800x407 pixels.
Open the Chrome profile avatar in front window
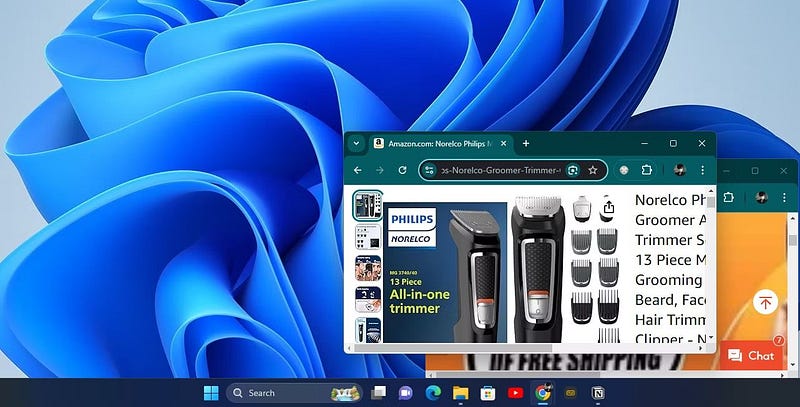tap(680, 170)
